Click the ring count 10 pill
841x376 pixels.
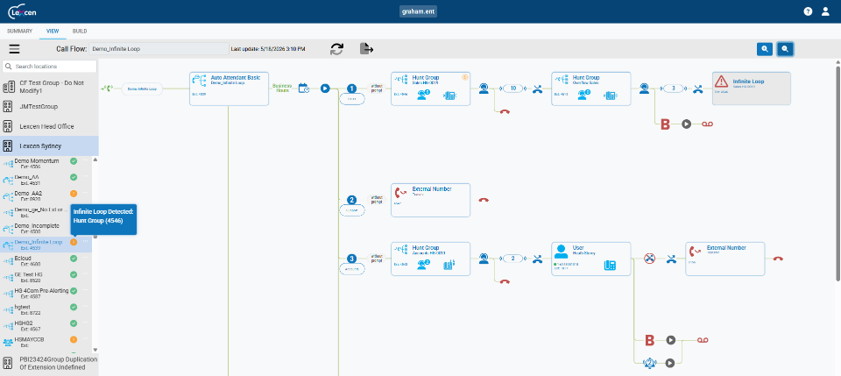coord(513,89)
